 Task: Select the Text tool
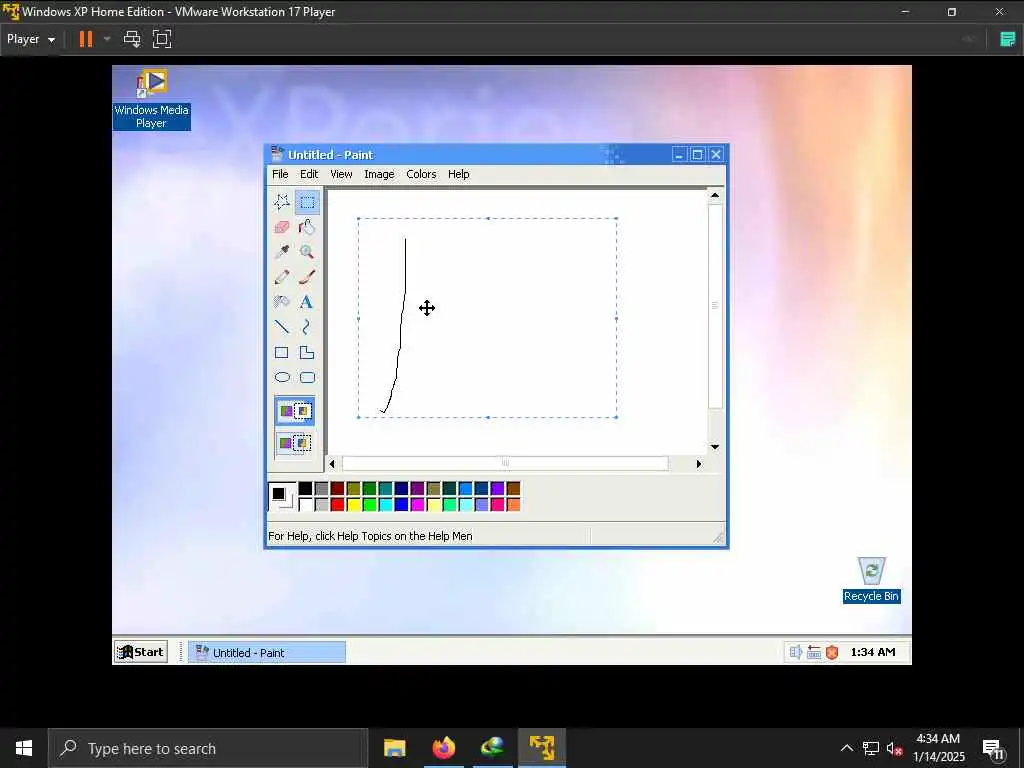click(307, 302)
